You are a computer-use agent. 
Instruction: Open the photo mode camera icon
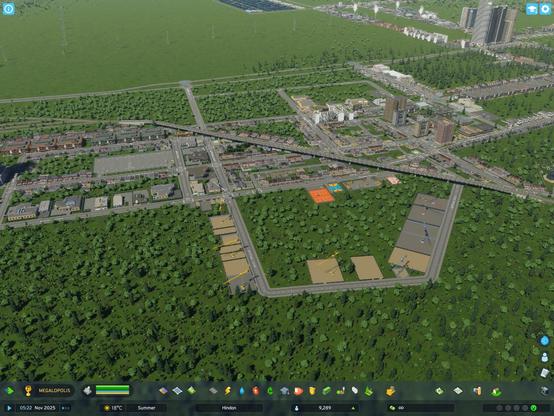544,391
